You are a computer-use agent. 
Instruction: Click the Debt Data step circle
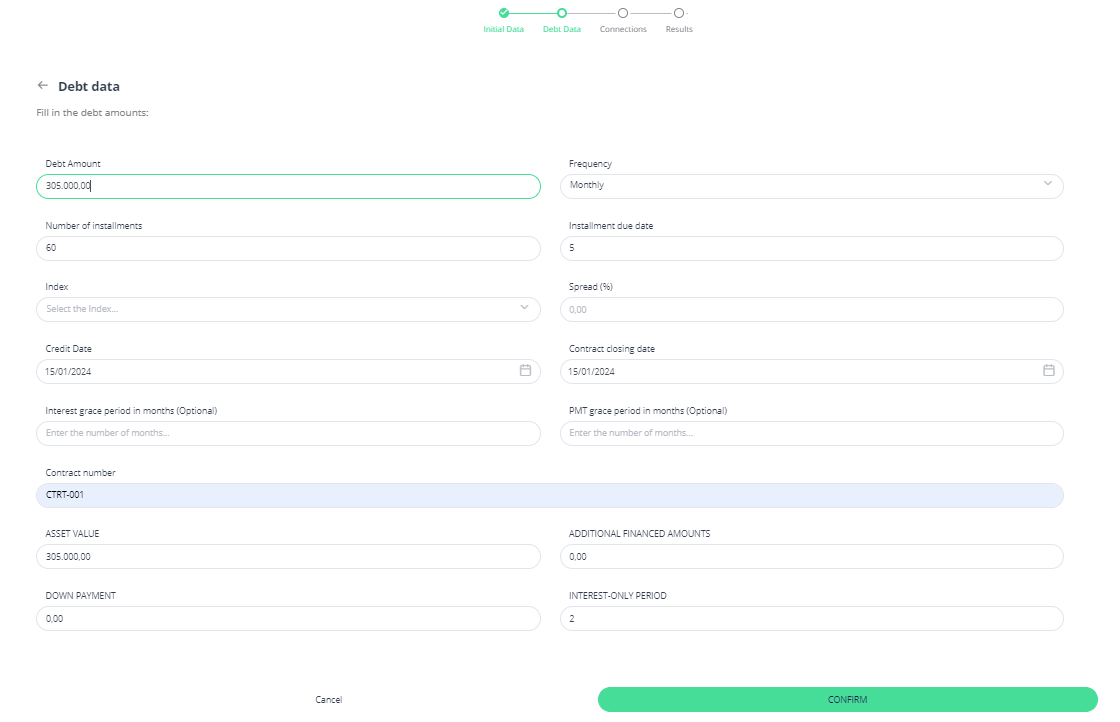coord(562,13)
